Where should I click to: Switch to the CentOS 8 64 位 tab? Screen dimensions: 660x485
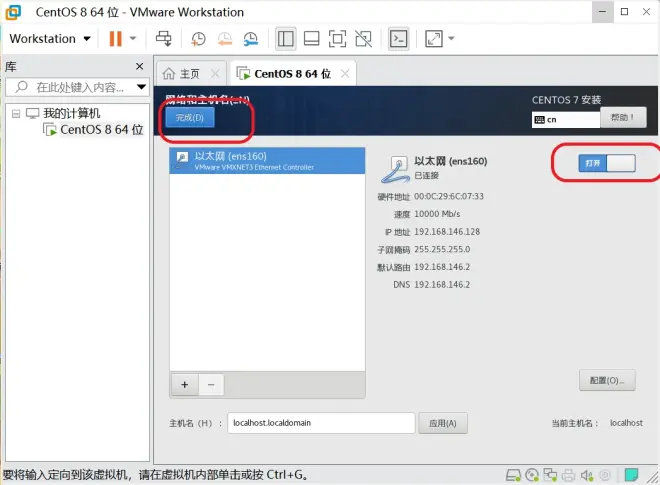point(292,74)
